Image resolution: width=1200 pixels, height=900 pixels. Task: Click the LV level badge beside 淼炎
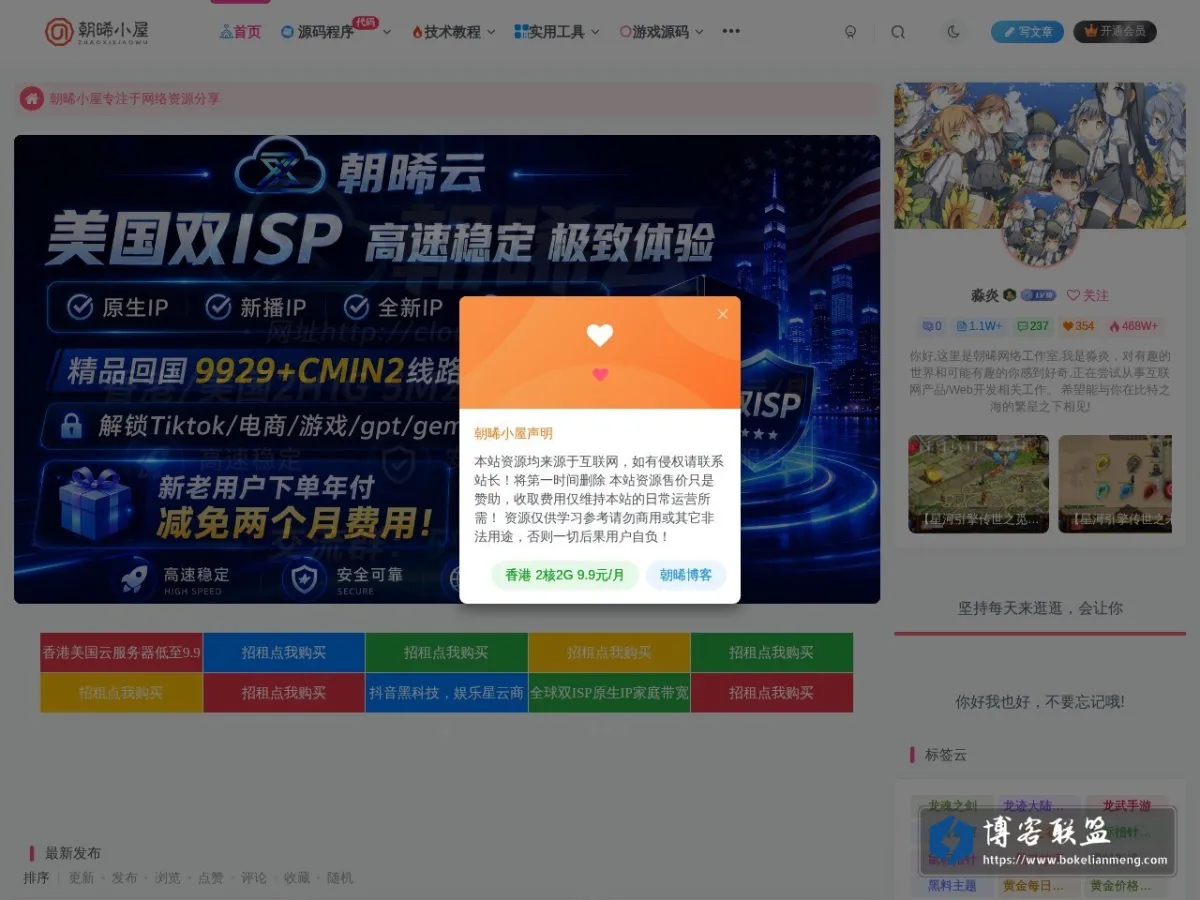coord(1039,296)
